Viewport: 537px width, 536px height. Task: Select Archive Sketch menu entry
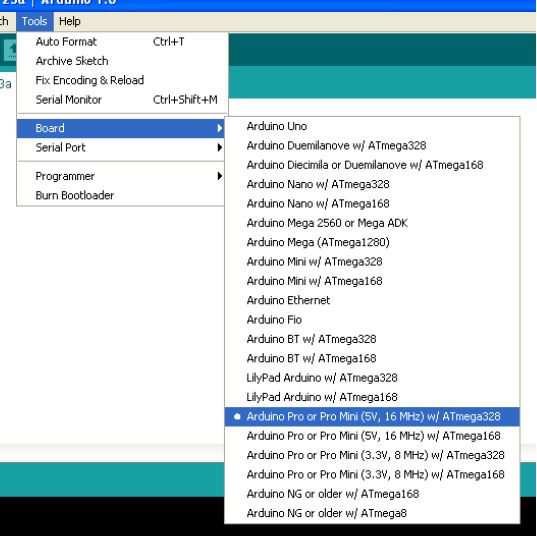click(122, 61)
